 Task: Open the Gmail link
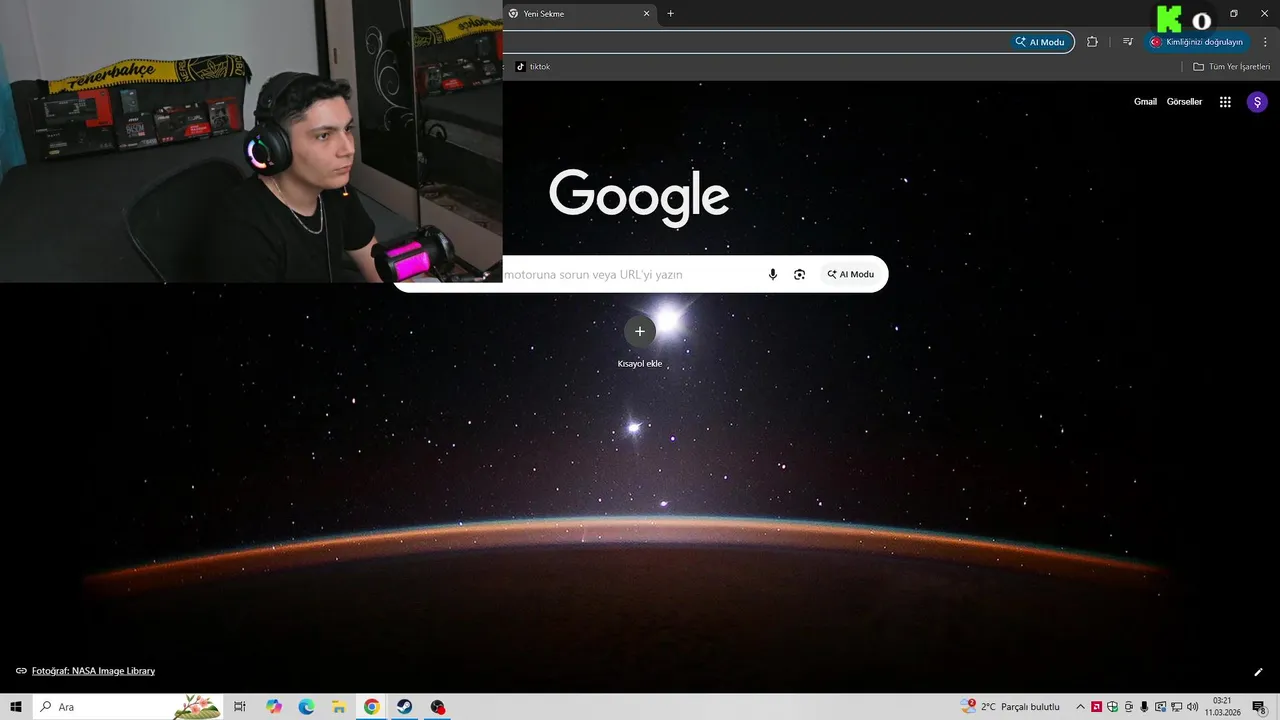coord(1145,102)
